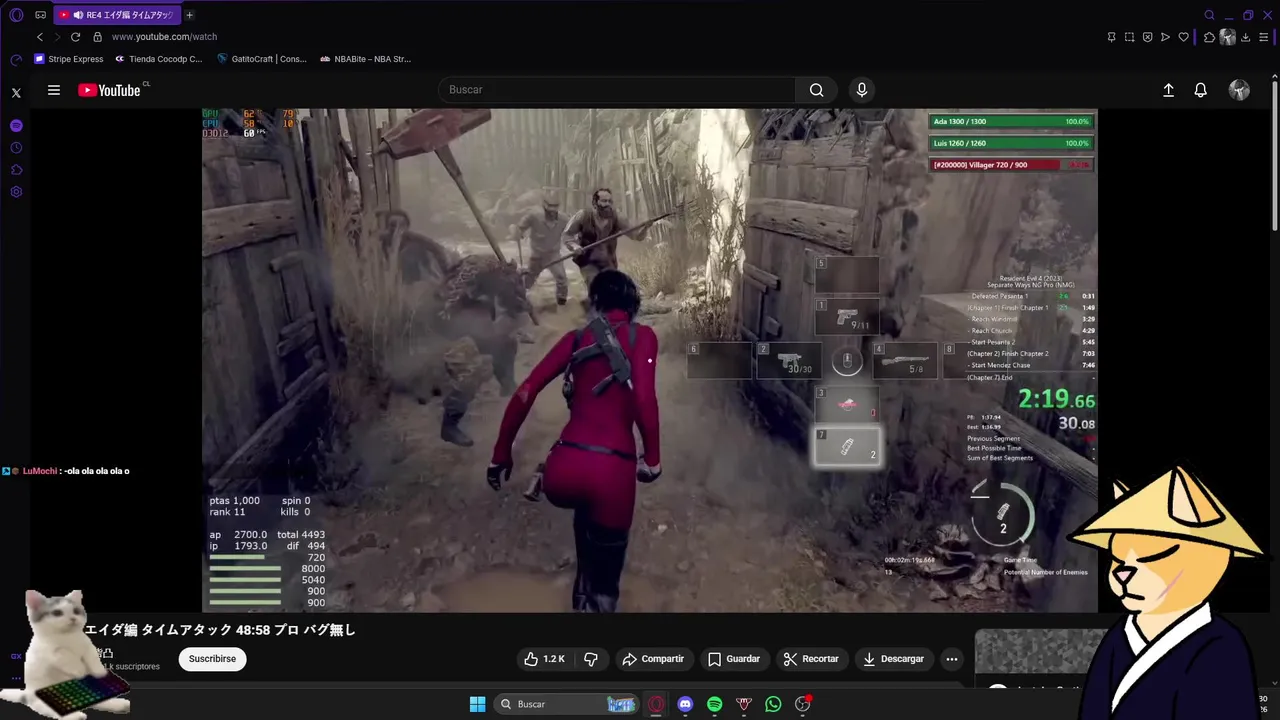The width and height of the screenshot is (1280, 720).
Task: Open Discord from taskbar
Action: point(685,704)
